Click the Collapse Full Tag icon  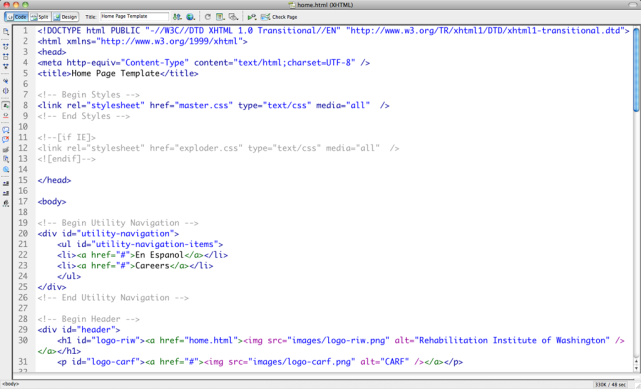[6, 47]
